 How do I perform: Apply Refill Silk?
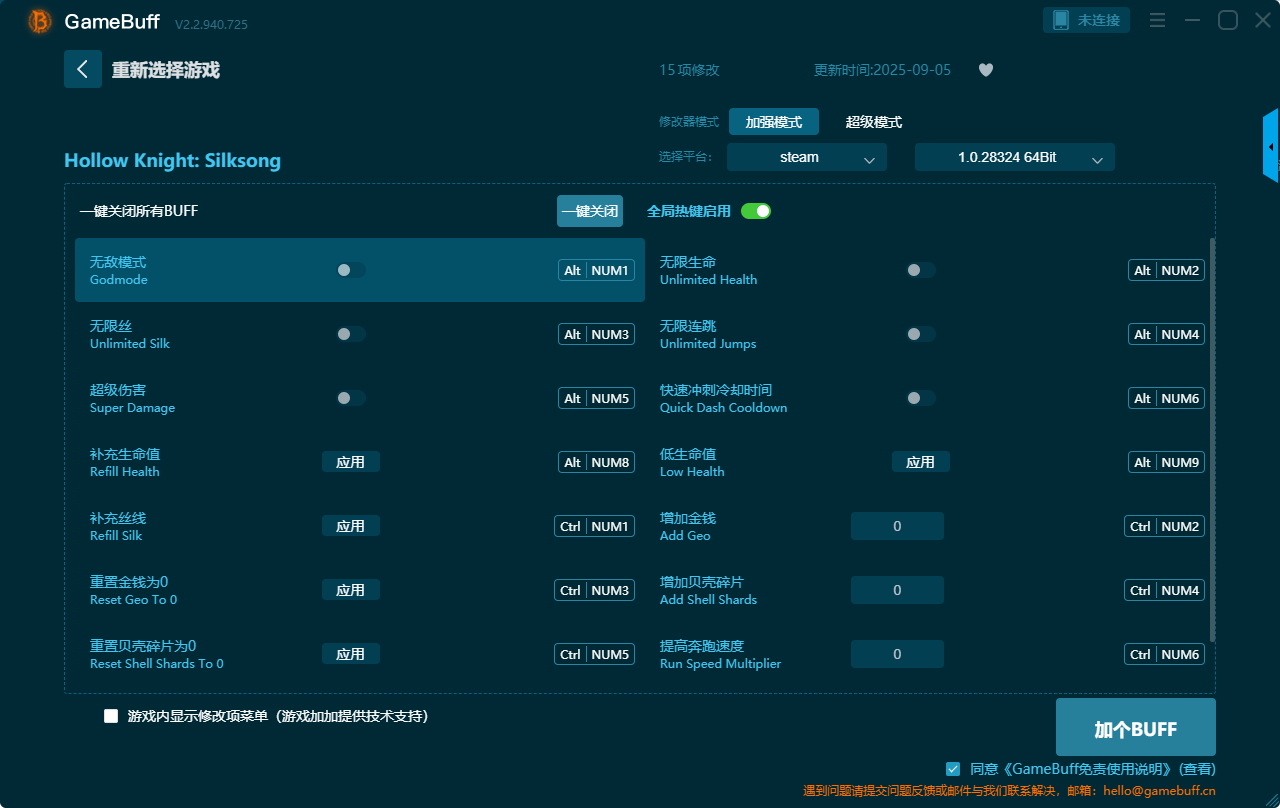tap(350, 526)
